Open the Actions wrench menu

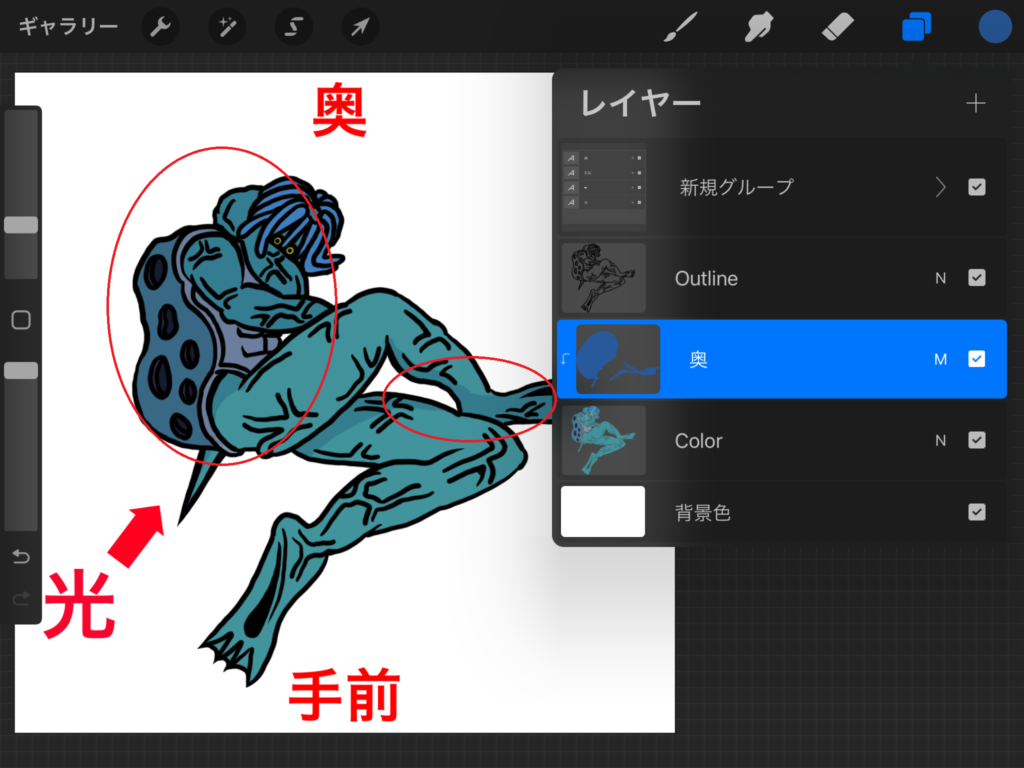pyautogui.click(x=161, y=27)
